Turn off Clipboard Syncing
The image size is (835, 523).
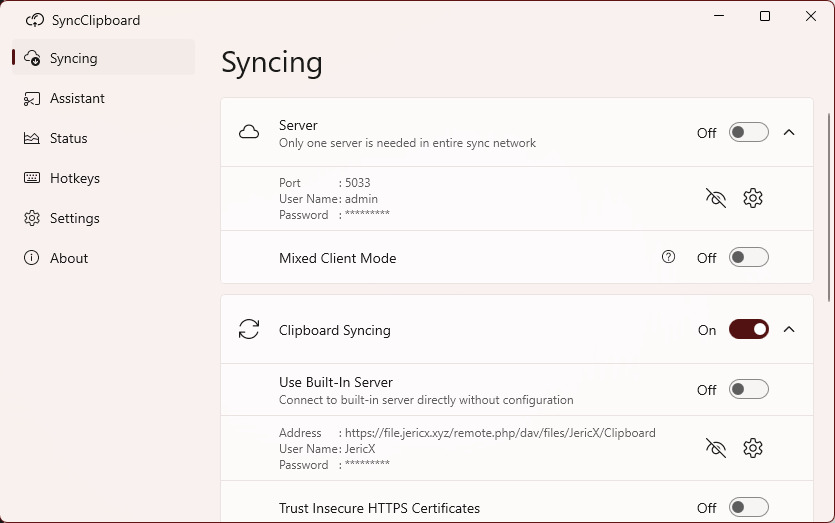tap(749, 329)
